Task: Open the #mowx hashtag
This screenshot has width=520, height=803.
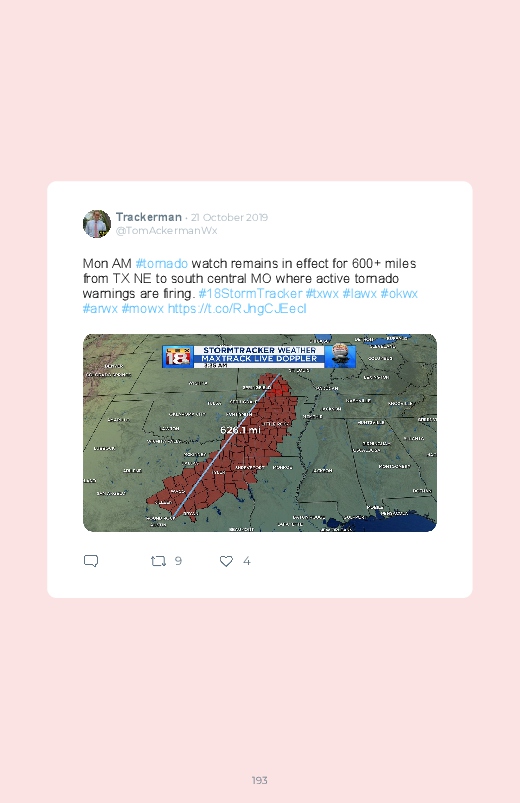Action: [142, 309]
